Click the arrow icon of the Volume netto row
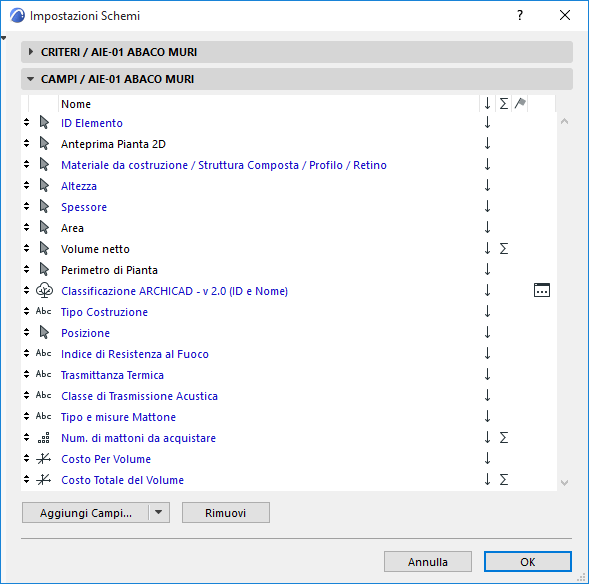The width and height of the screenshot is (589, 584). pos(44,249)
